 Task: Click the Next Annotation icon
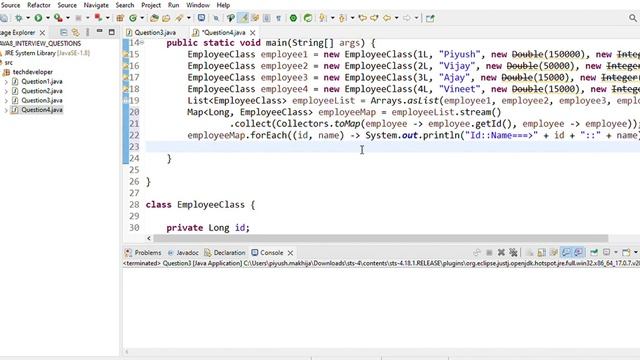click(323, 18)
